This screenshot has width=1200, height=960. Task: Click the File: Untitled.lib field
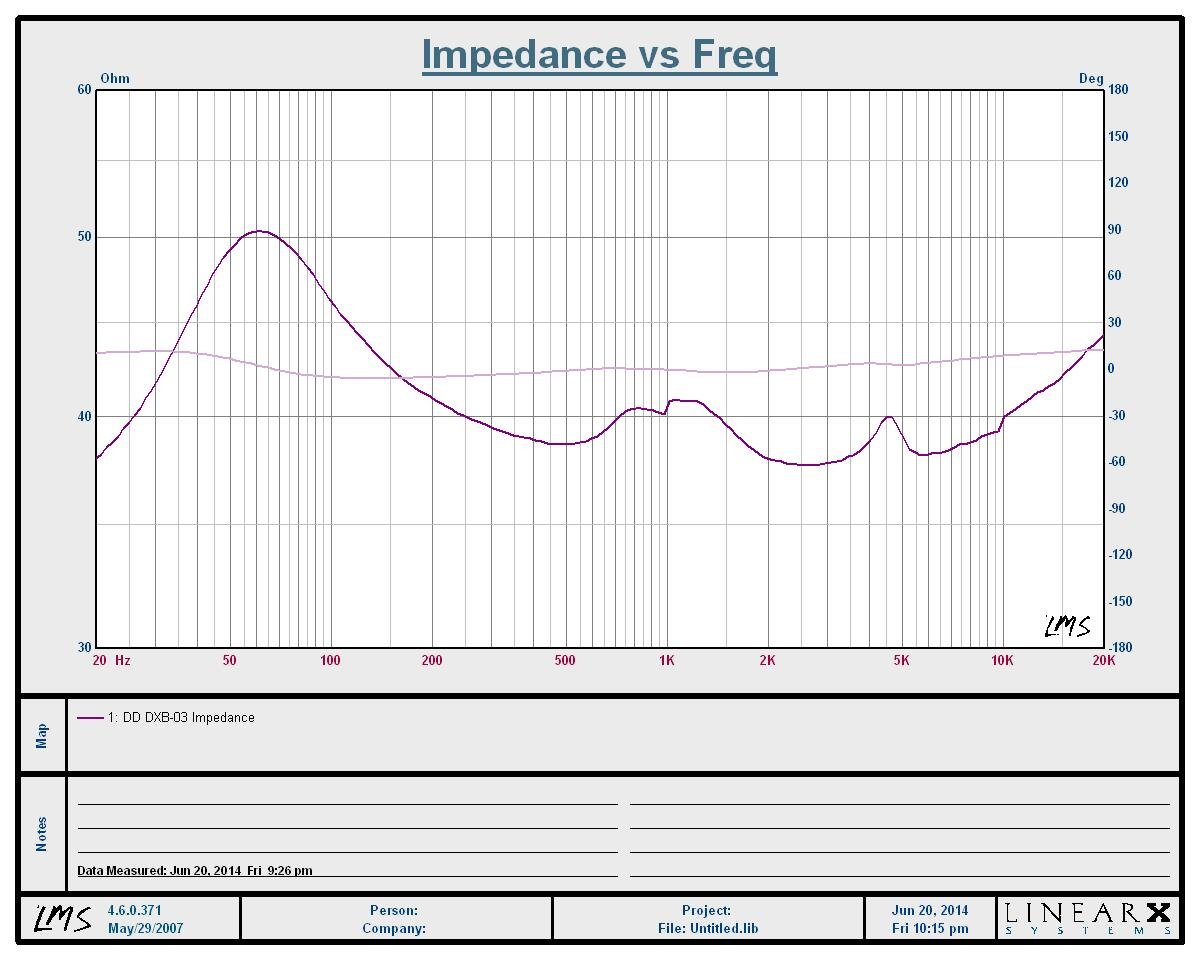(x=706, y=928)
